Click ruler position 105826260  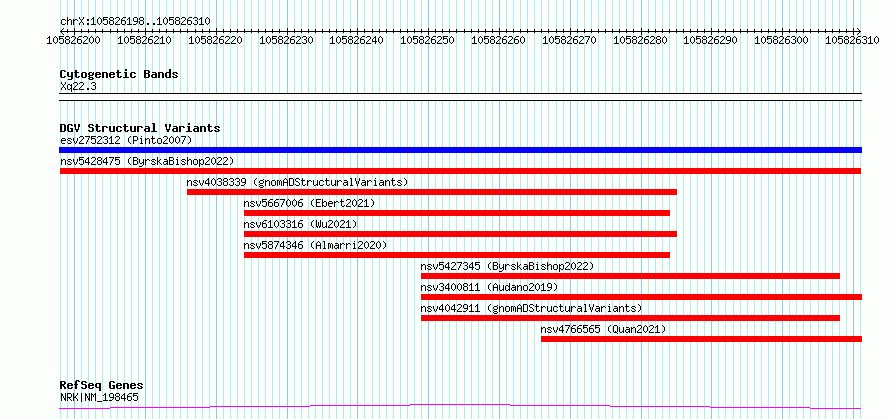coord(499,40)
